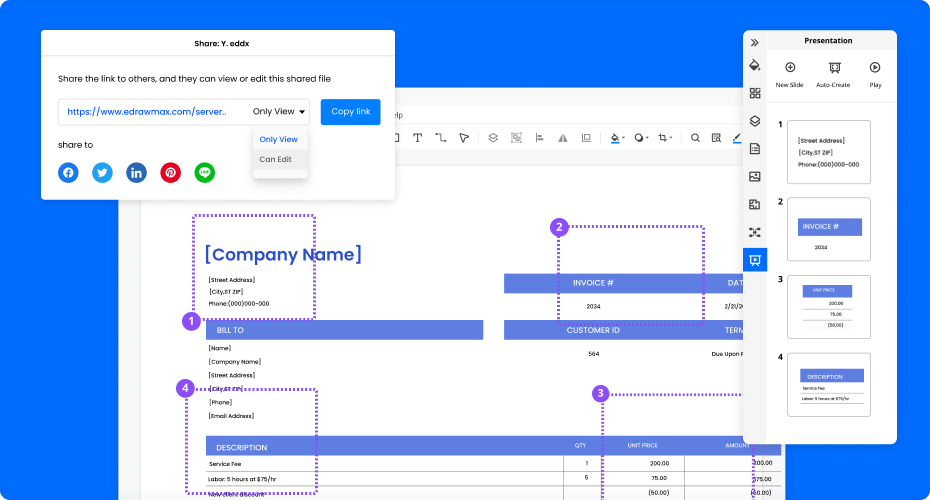Open the sidebar building-shaped panel icon
930x500 pixels.
point(754,204)
